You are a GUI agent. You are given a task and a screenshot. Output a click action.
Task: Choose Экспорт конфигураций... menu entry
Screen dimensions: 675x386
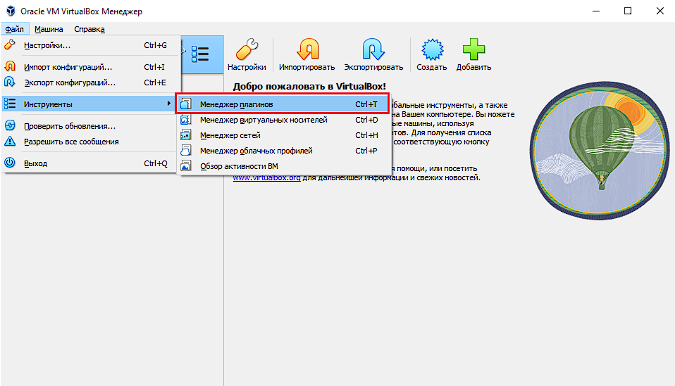coord(90,83)
